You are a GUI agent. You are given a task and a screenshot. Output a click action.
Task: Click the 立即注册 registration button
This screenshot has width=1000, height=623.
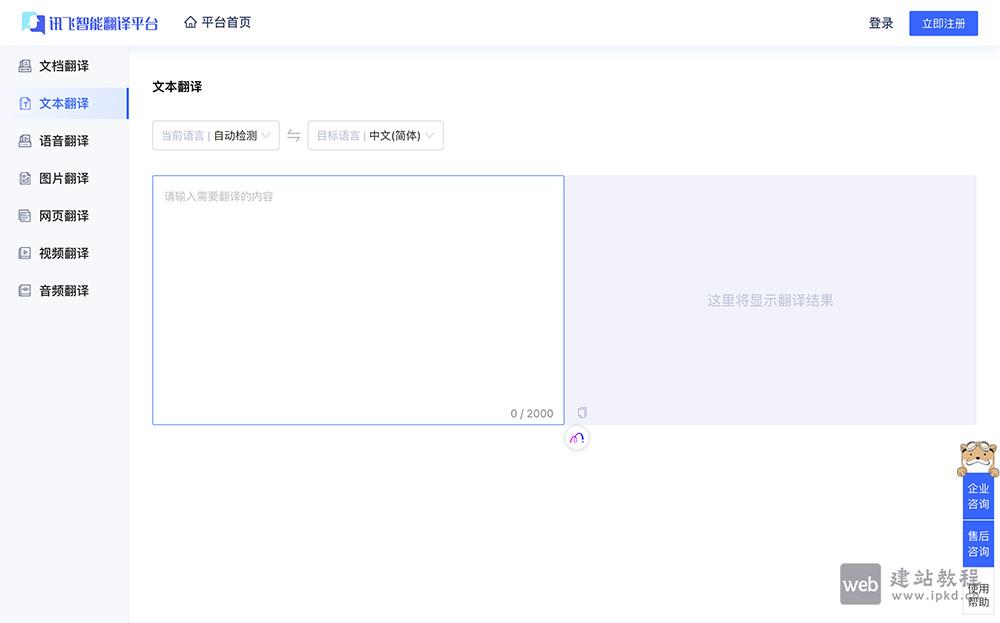[x=943, y=22]
